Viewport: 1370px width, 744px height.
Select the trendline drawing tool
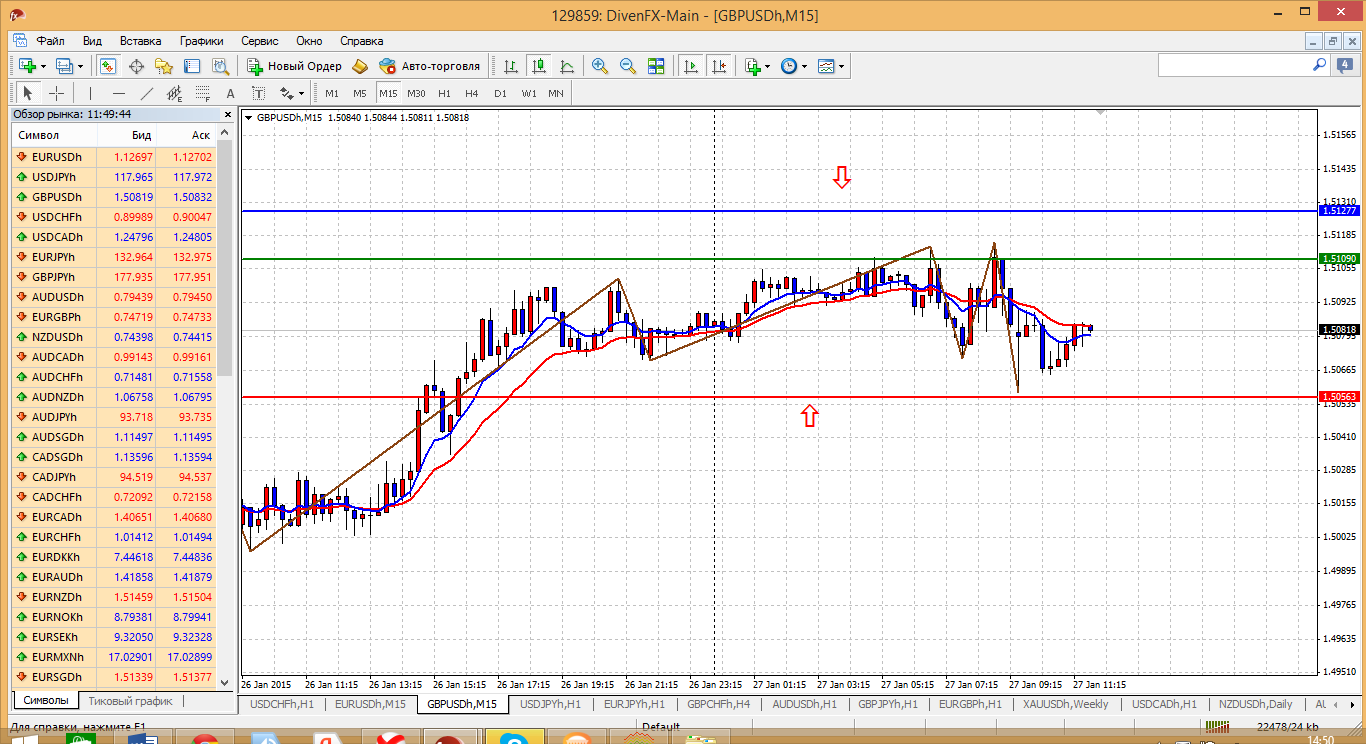[147, 93]
